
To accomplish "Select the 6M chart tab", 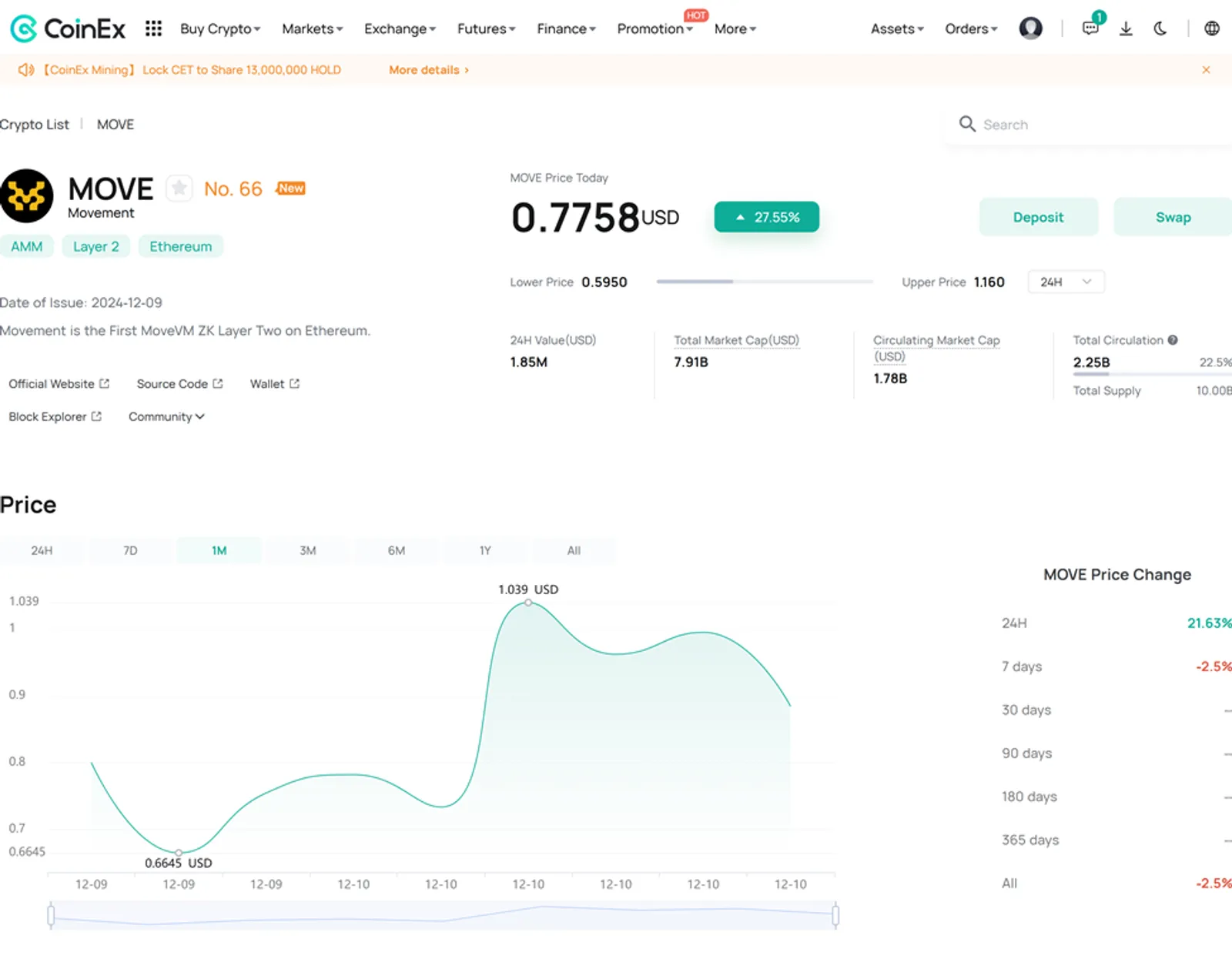I will (x=397, y=550).
